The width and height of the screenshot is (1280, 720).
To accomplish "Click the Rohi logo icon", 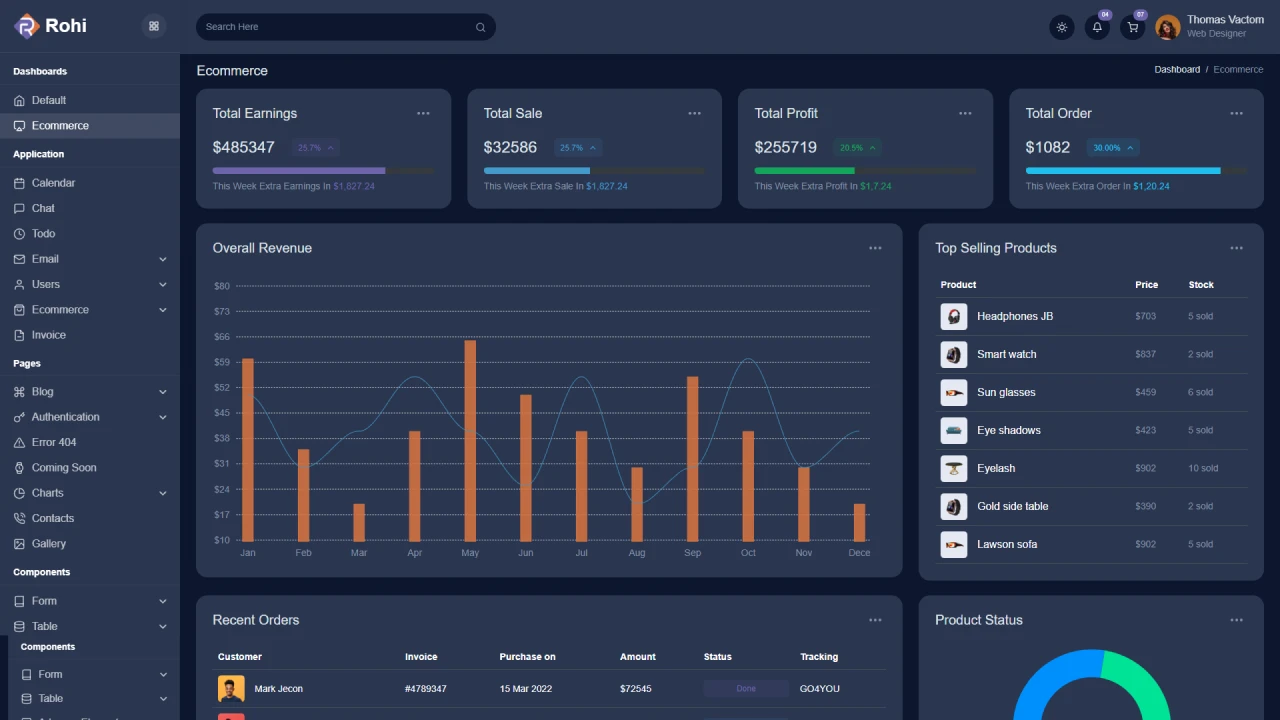I will 26,26.
